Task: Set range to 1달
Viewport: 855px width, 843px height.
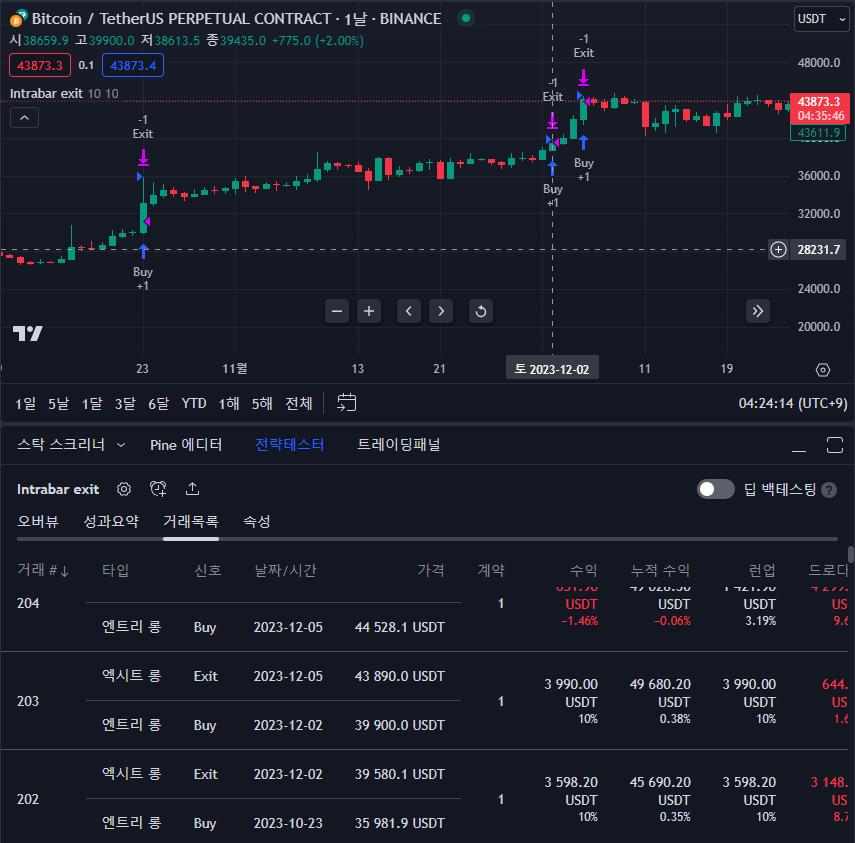Action: point(92,404)
